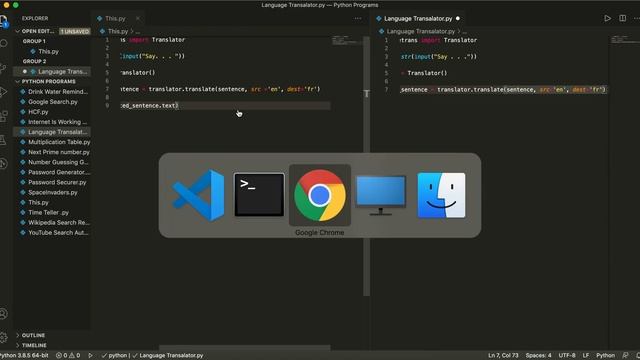Open the Search view in activity bar

[x=4, y=43]
